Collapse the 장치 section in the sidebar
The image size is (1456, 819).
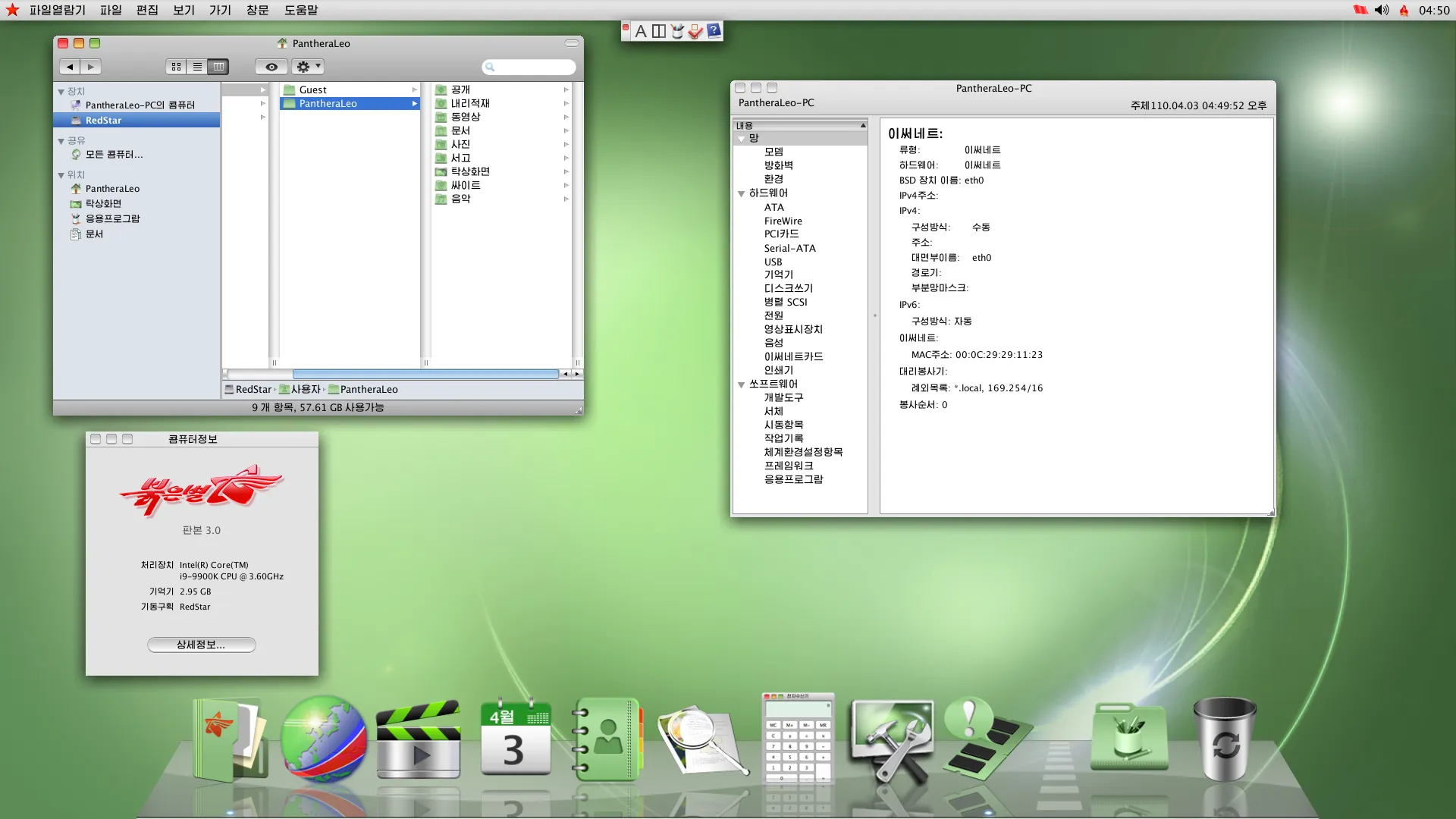(x=61, y=91)
